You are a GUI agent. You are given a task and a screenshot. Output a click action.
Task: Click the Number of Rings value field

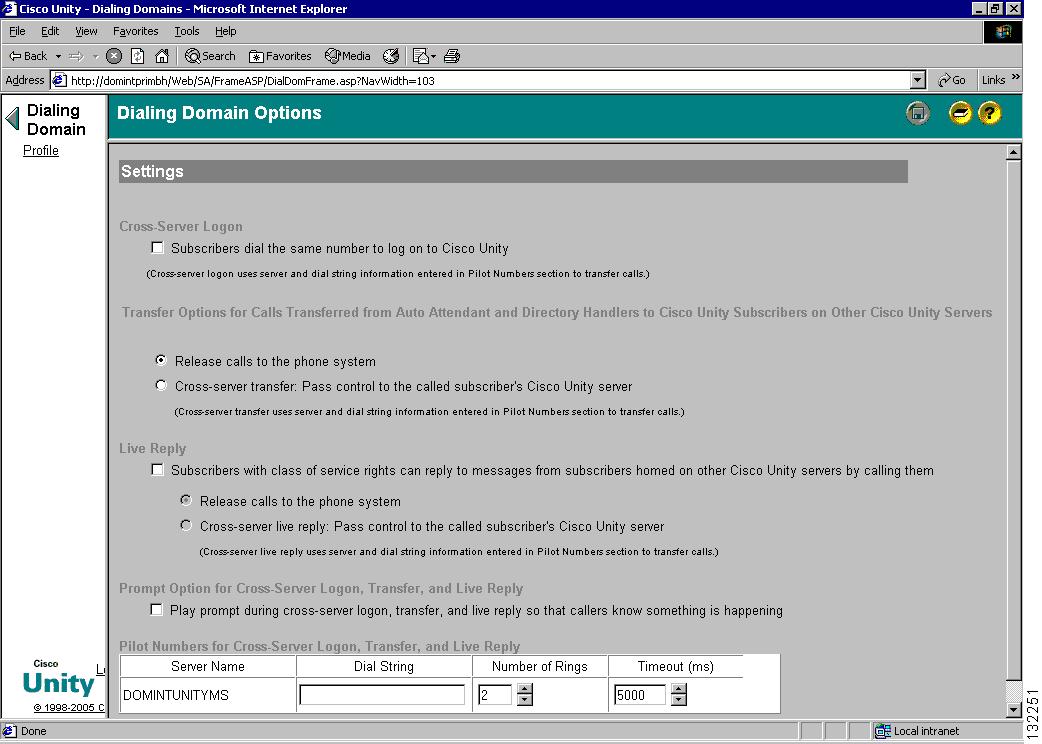[495, 695]
